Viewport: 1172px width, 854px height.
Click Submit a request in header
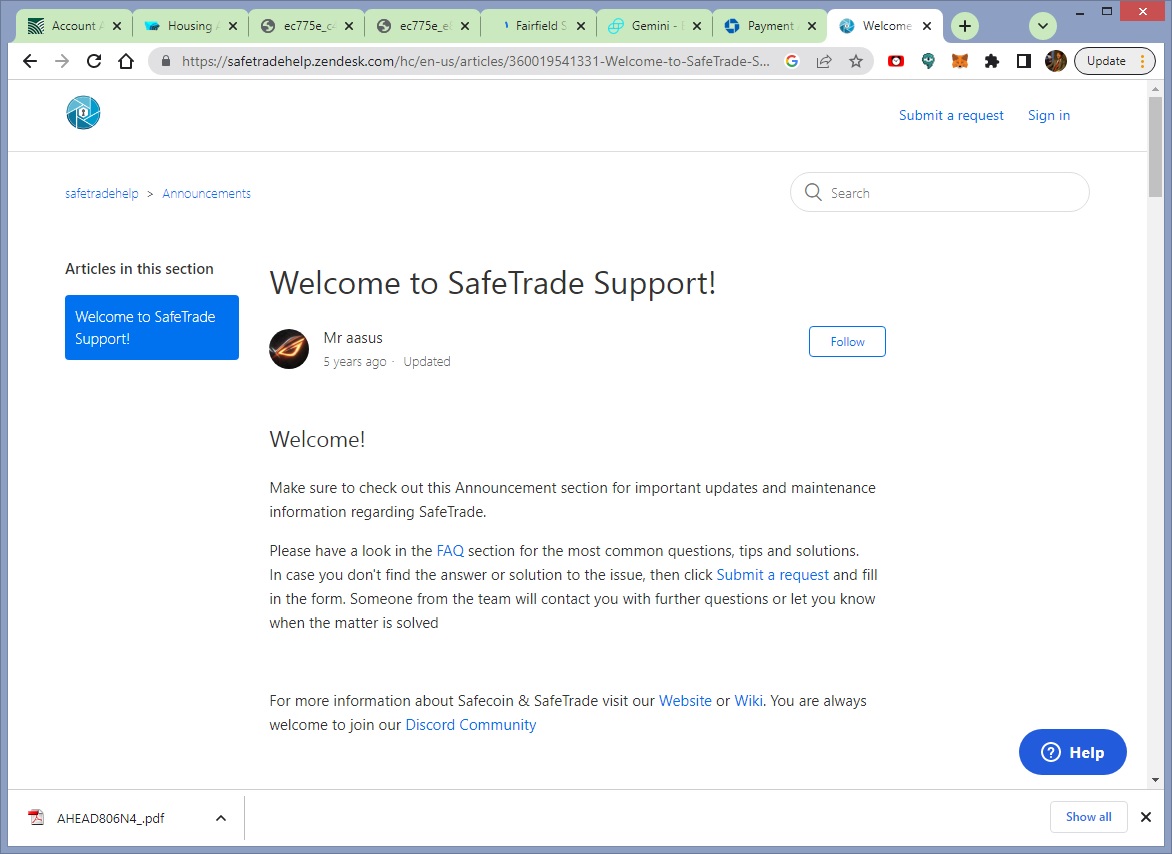pos(951,115)
